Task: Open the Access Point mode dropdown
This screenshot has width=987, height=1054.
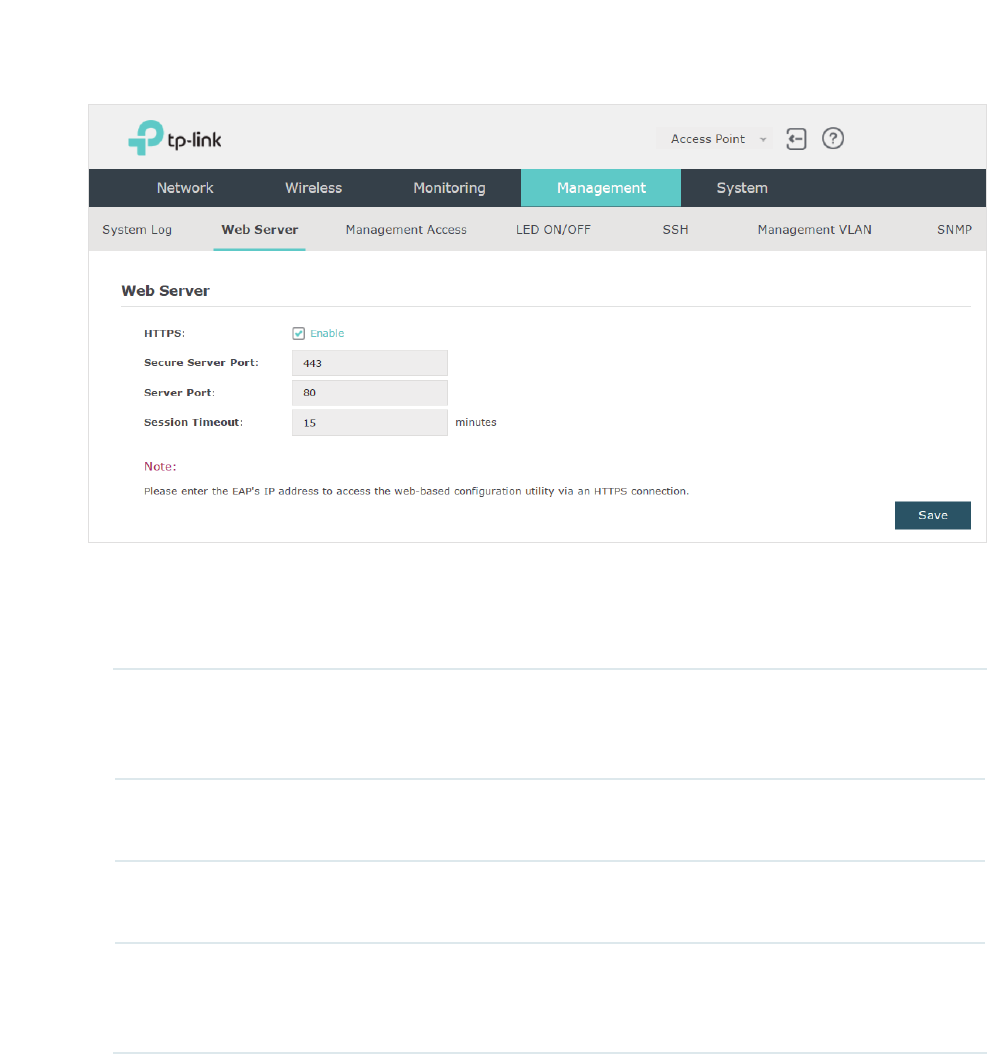Action: [715, 139]
